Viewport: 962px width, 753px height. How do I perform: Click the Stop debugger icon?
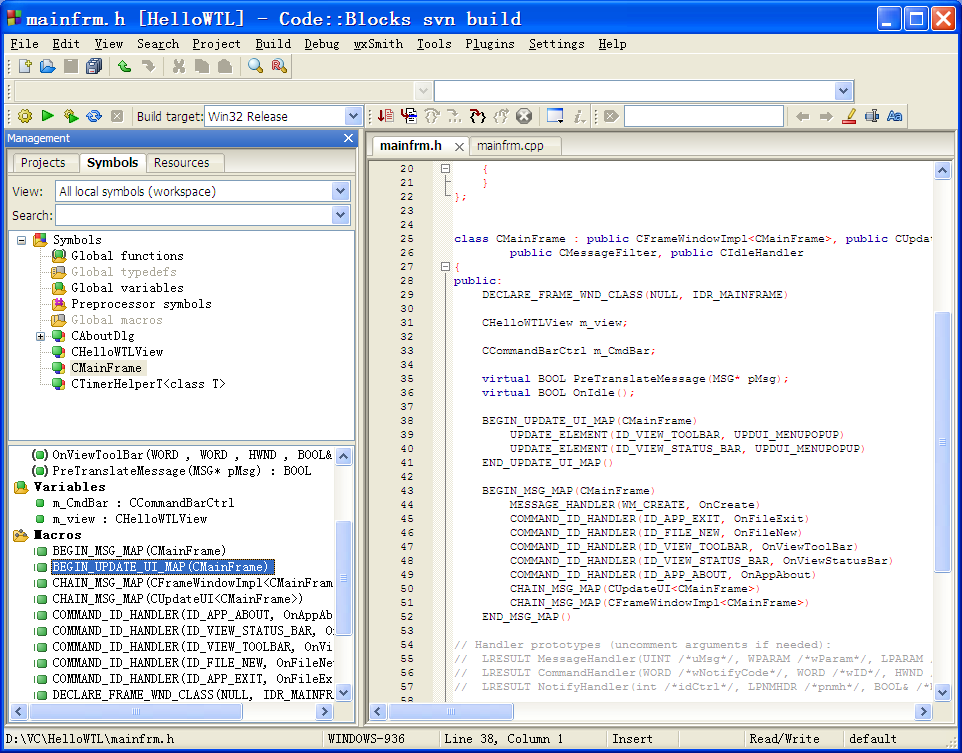[524, 116]
